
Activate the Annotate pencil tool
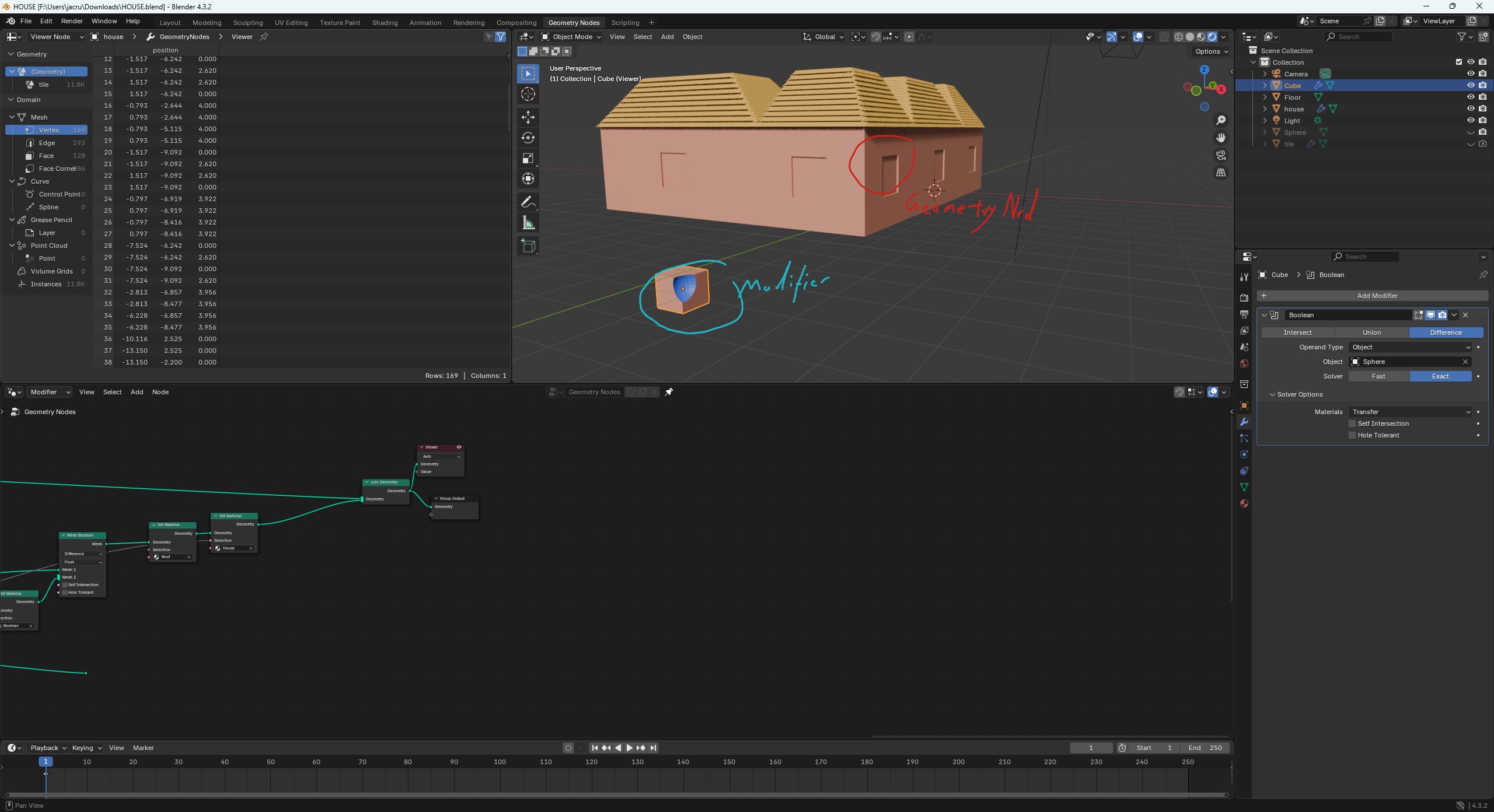(528, 202)
